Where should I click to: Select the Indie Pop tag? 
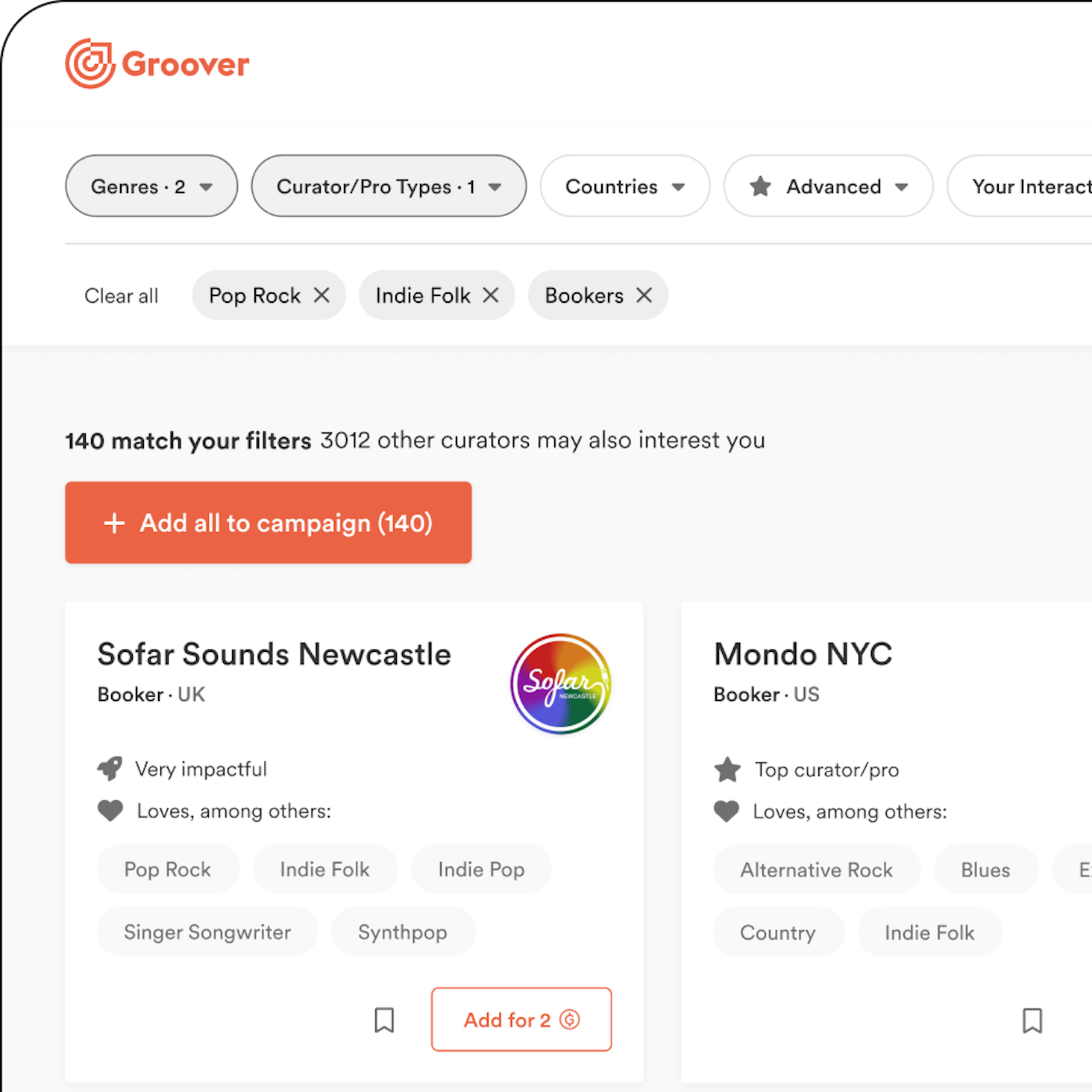481,869
